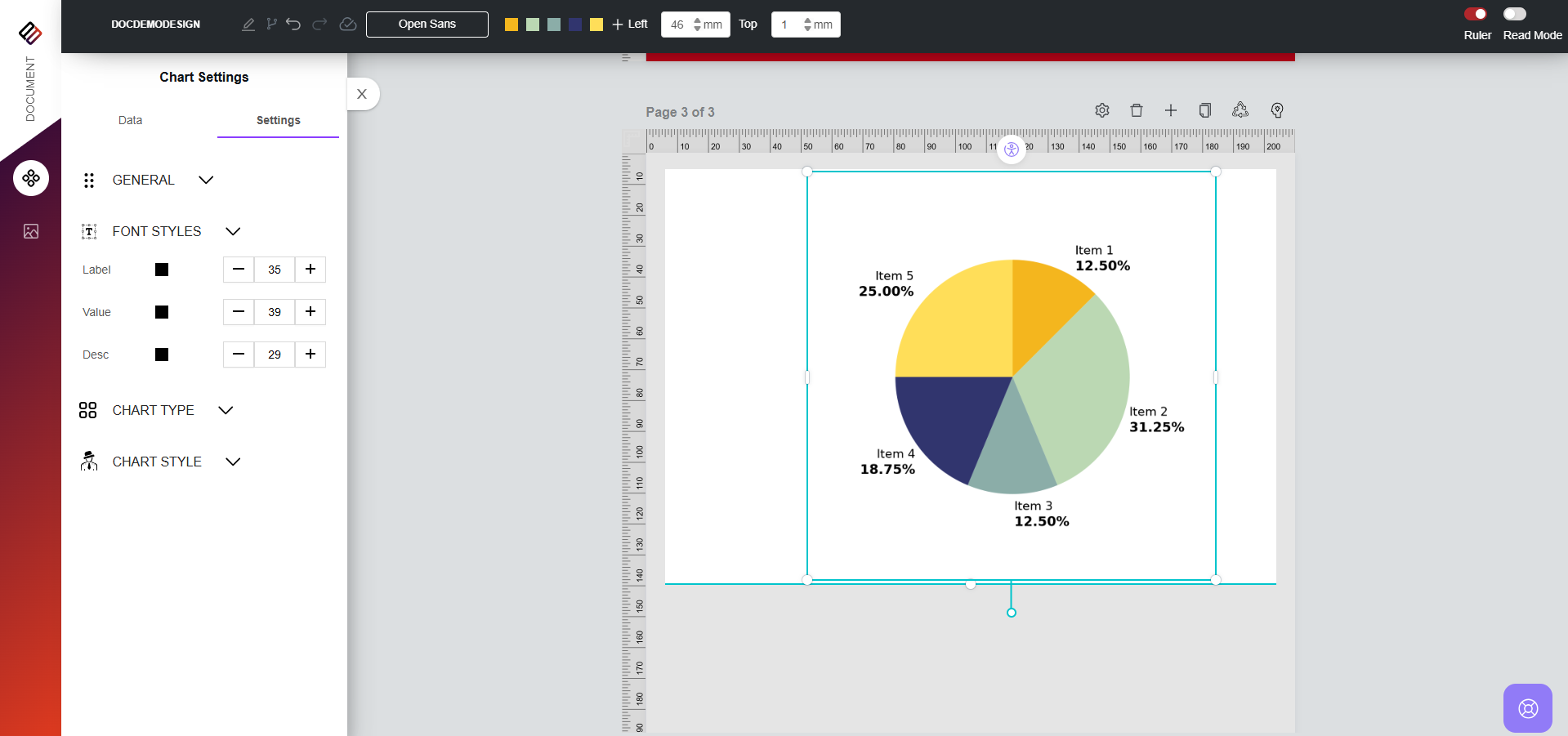Delete the page with the trash icon
The image size is (1568, 736).
click(x=1137, y=110)
